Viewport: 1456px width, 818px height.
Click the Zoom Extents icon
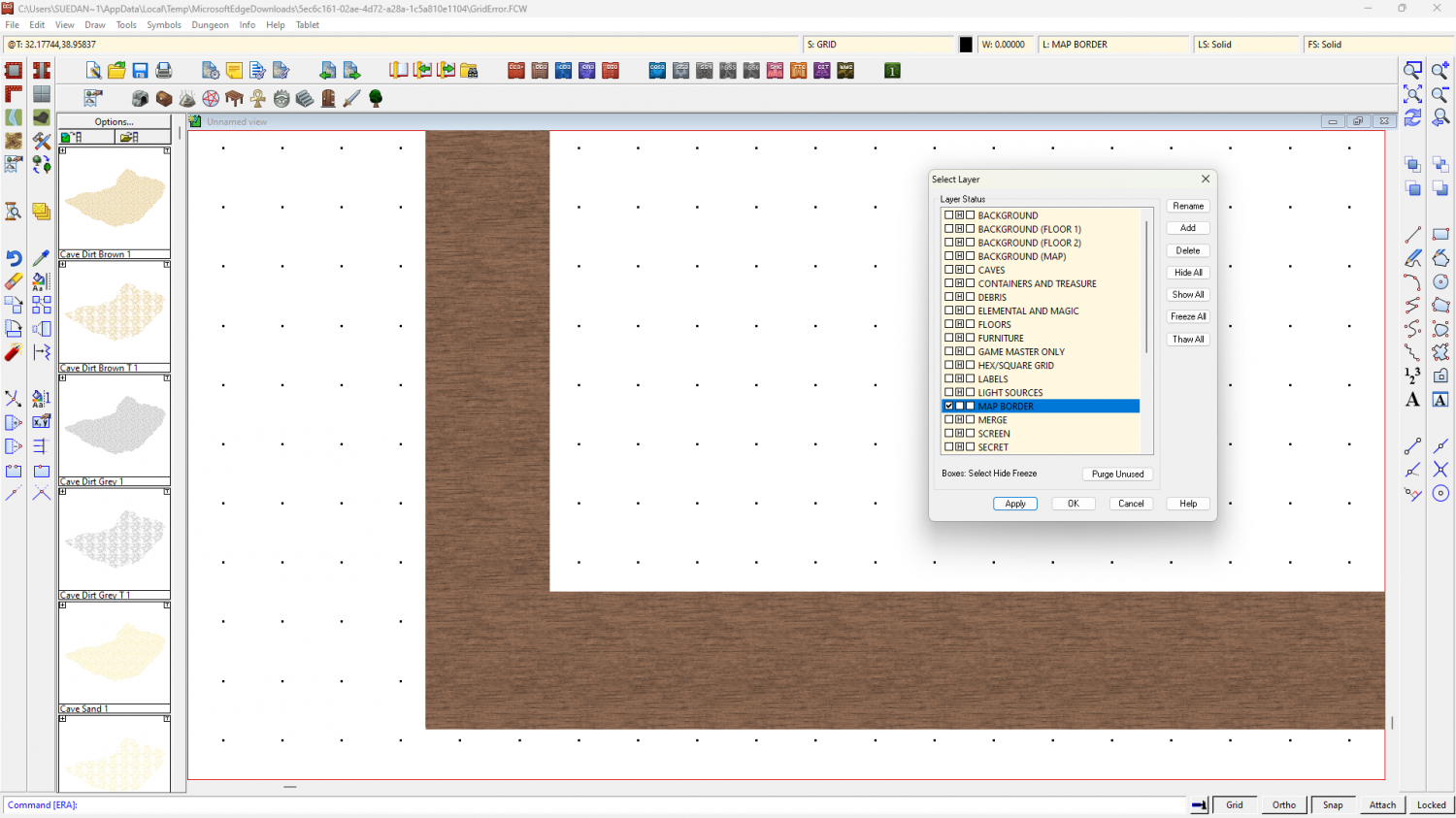1413,94
